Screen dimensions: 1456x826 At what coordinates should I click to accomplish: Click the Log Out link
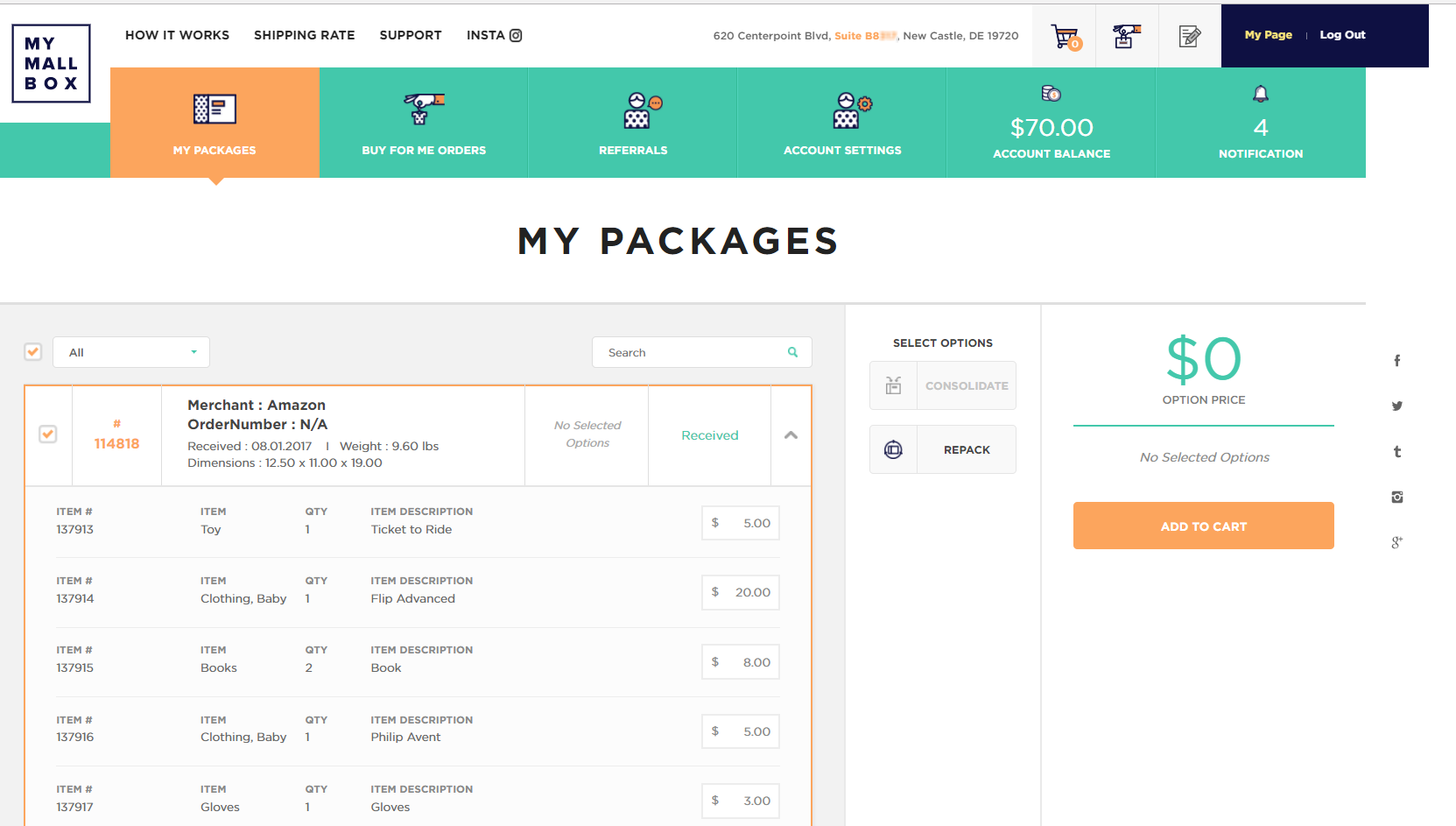click(1342, 35)
